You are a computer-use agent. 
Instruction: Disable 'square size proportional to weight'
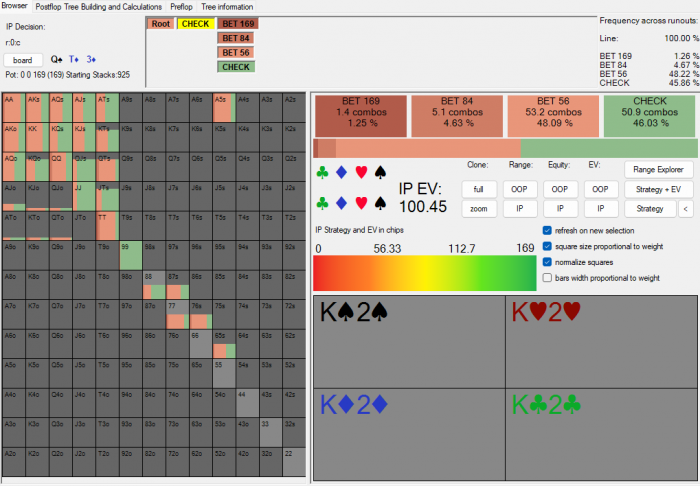coord(547,246)
